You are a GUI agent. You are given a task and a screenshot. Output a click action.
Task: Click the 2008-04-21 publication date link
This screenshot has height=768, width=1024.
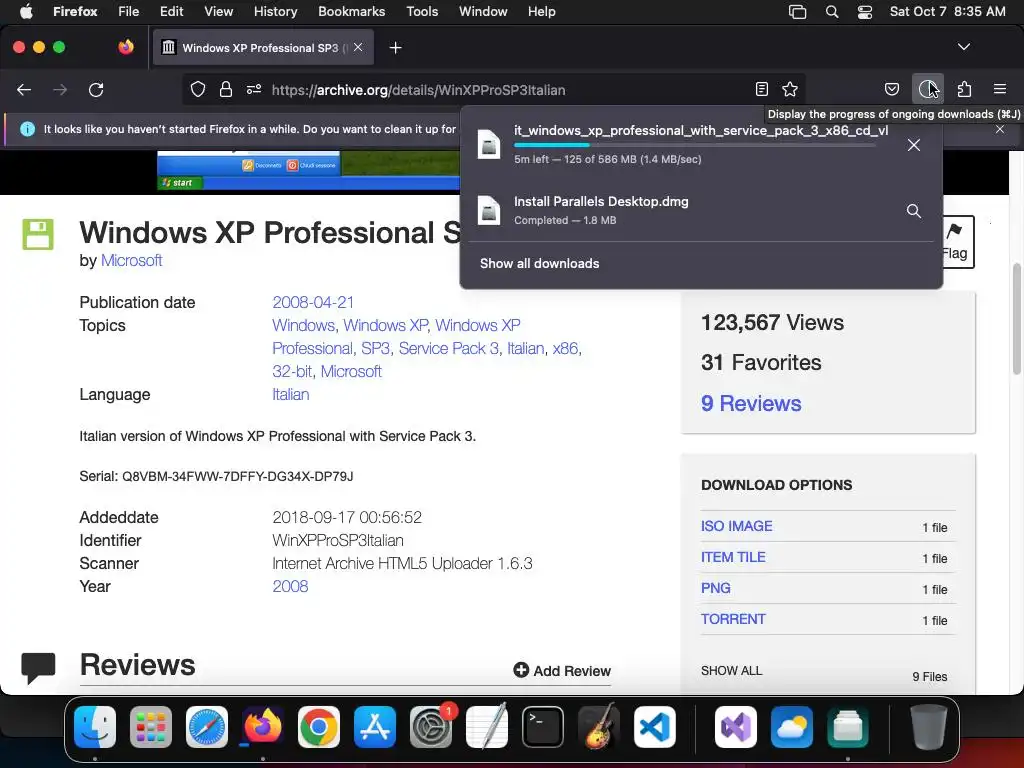click(x=313, y=302)
